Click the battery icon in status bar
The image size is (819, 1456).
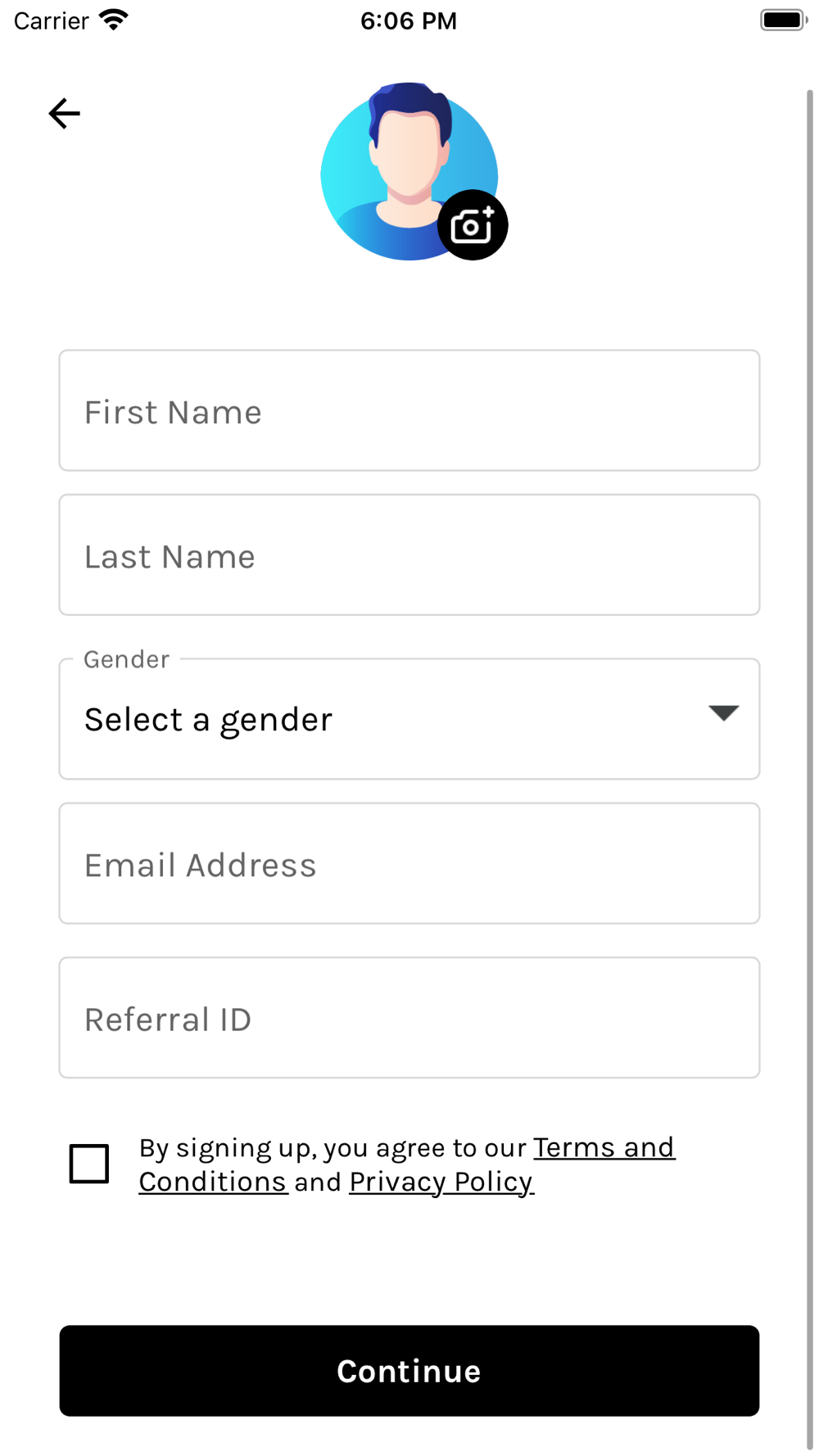click(783, 20)
